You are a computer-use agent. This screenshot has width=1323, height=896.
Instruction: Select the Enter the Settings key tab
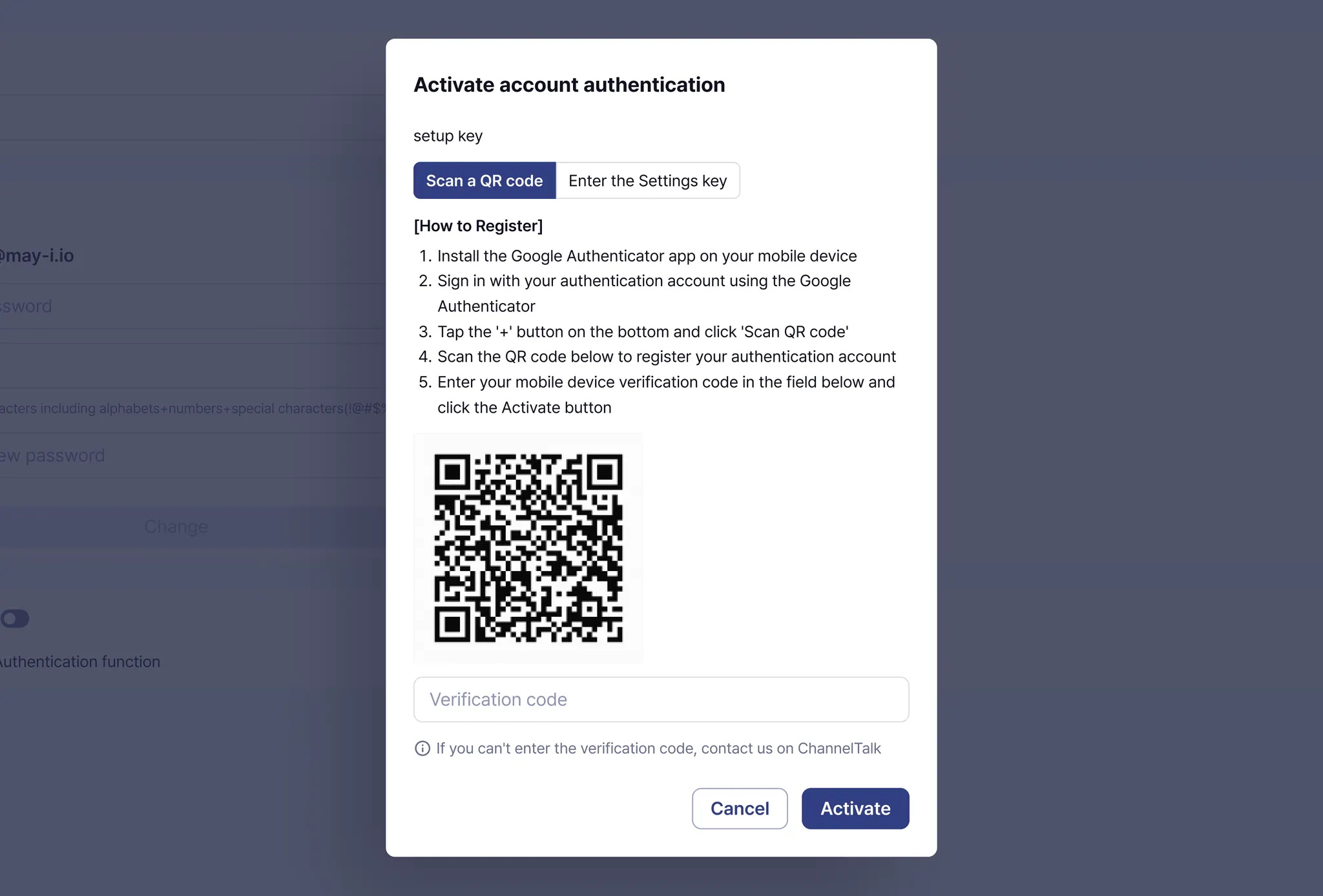pyautogui.click(x=647, y=181)
